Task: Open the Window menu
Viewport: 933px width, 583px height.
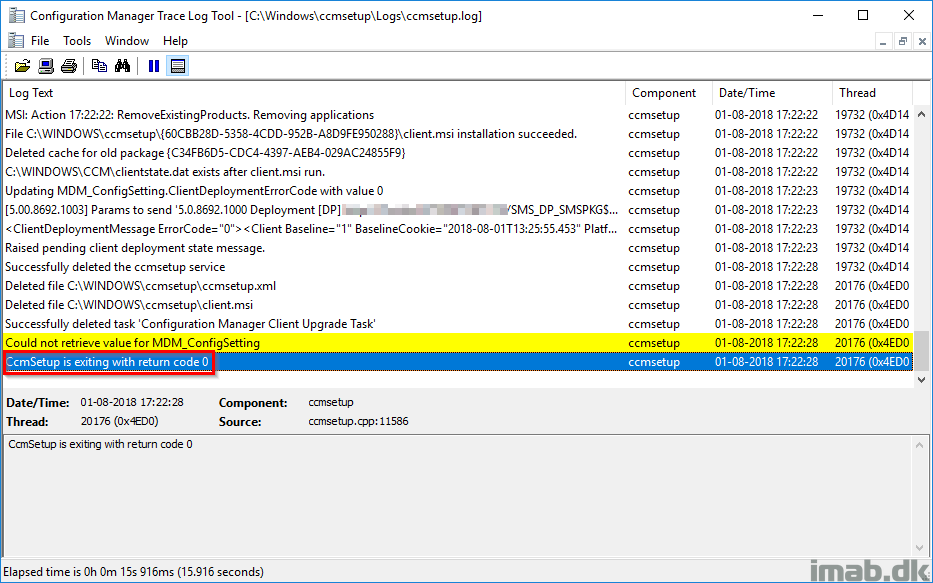Action: [127, 41]
